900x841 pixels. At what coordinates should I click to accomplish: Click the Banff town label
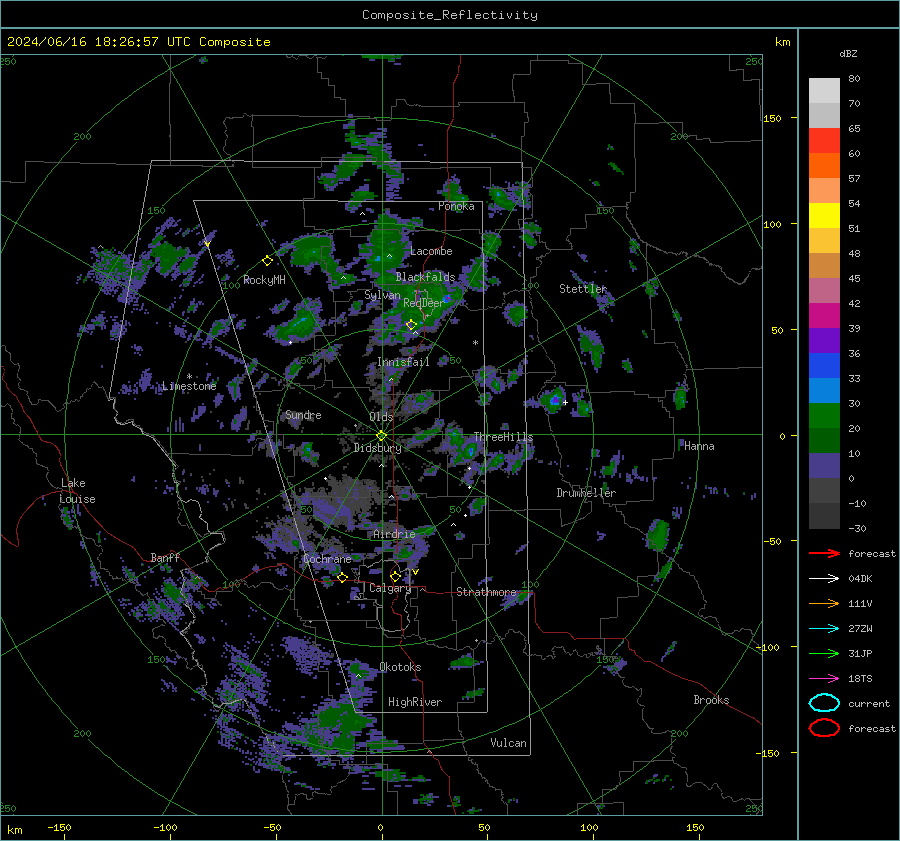(165, 558)
